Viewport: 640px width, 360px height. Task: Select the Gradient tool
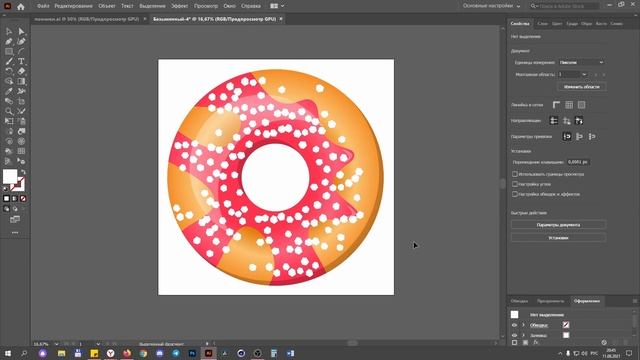(x=21, y=81)
